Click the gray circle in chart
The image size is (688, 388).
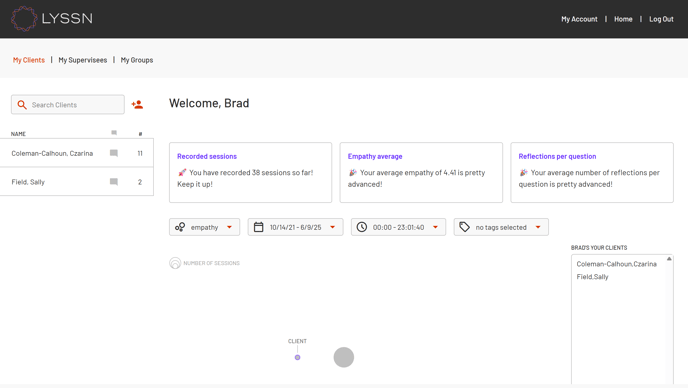tap(344, 357)
